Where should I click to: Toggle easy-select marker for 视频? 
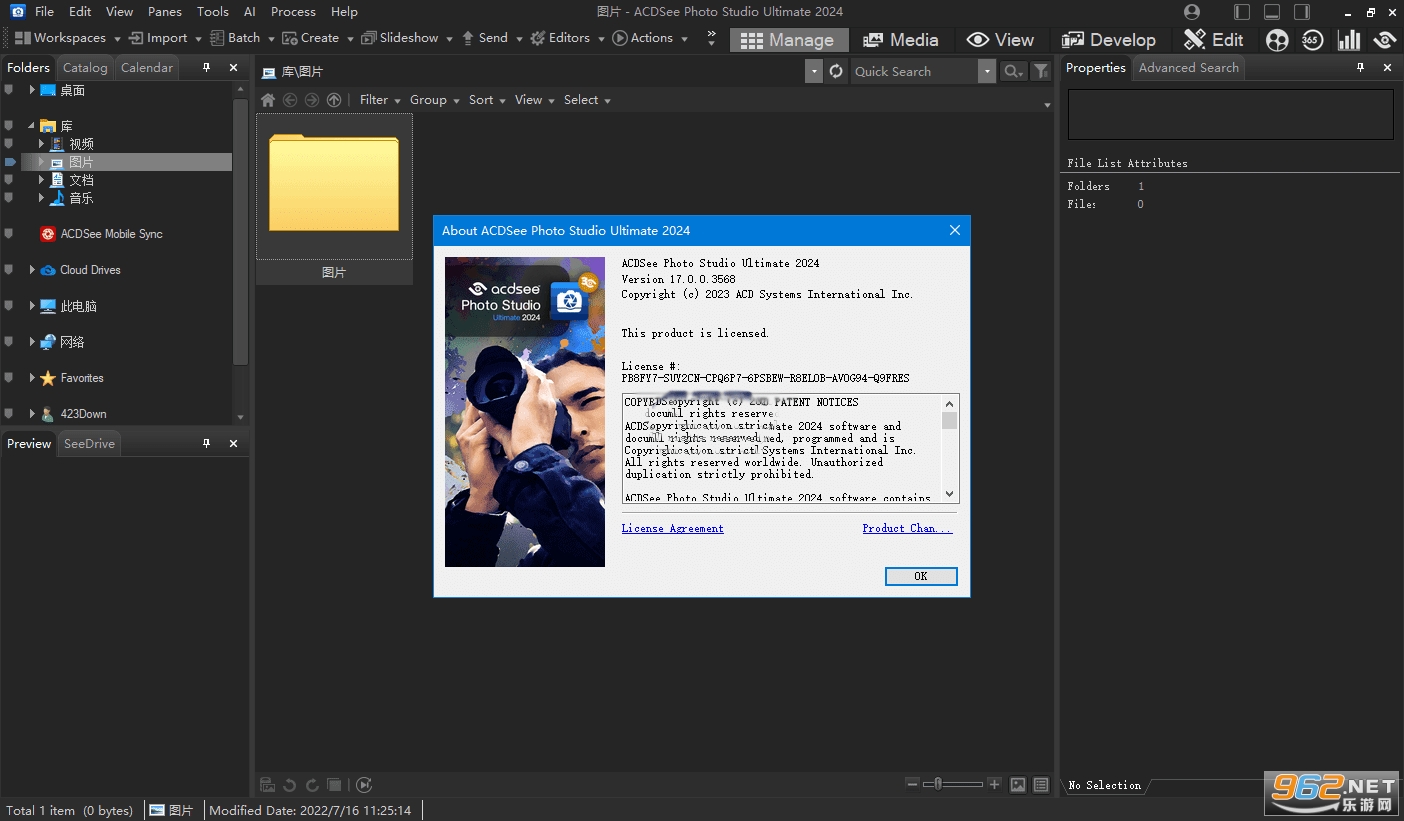(x=9, y=144)
